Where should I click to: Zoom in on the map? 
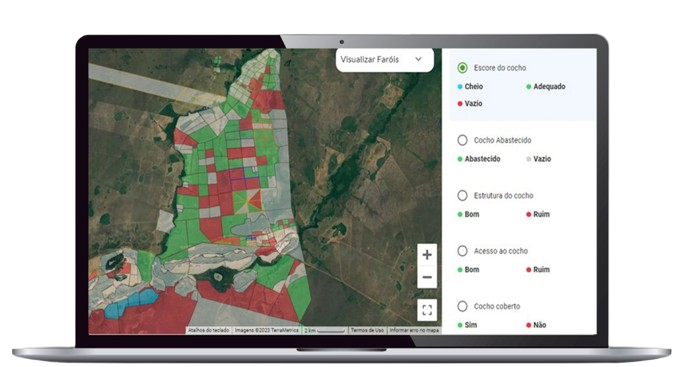pyautogui.click(x=427, y=254)
